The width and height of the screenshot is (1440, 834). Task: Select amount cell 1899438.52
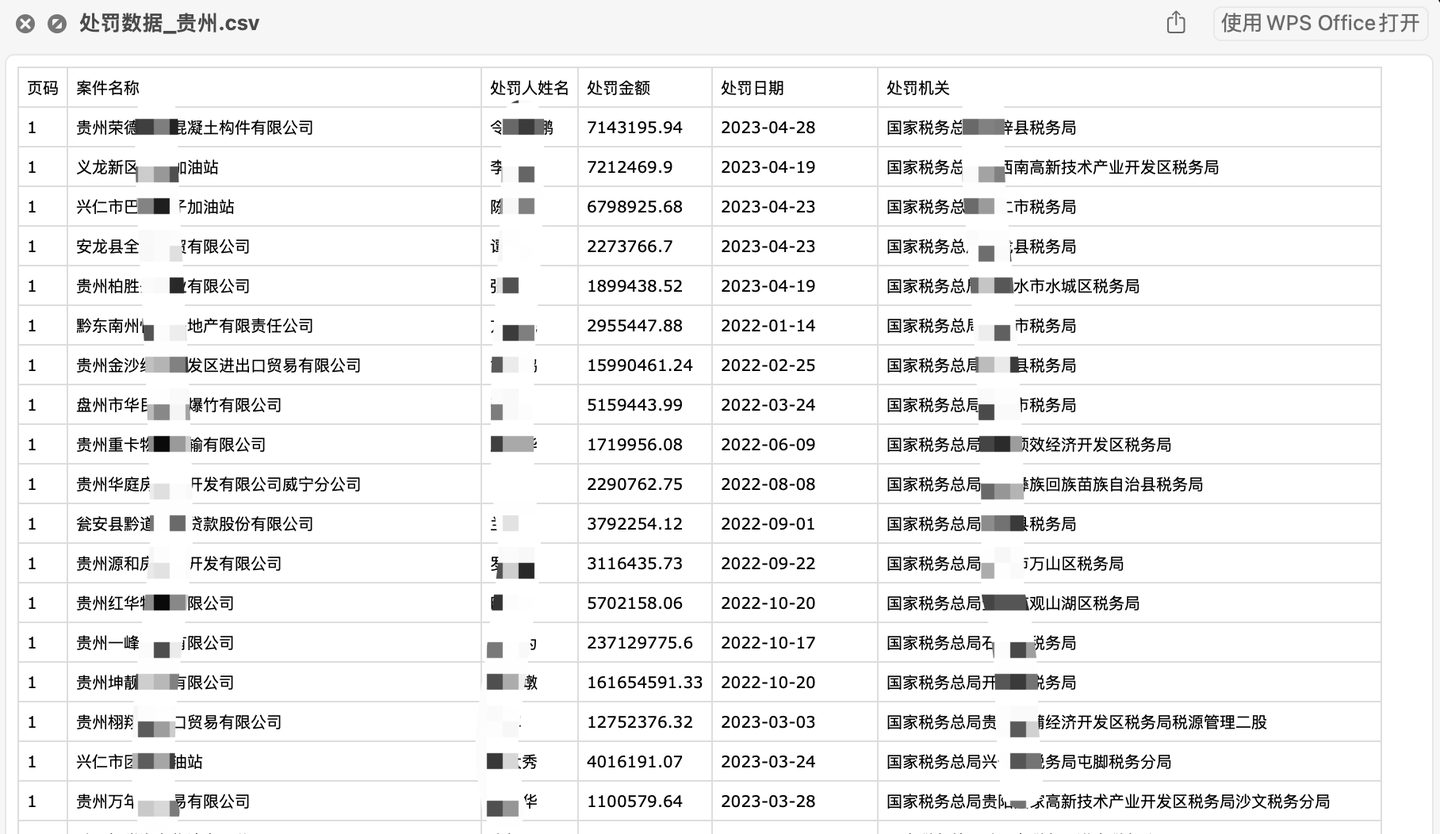(645, 286)
